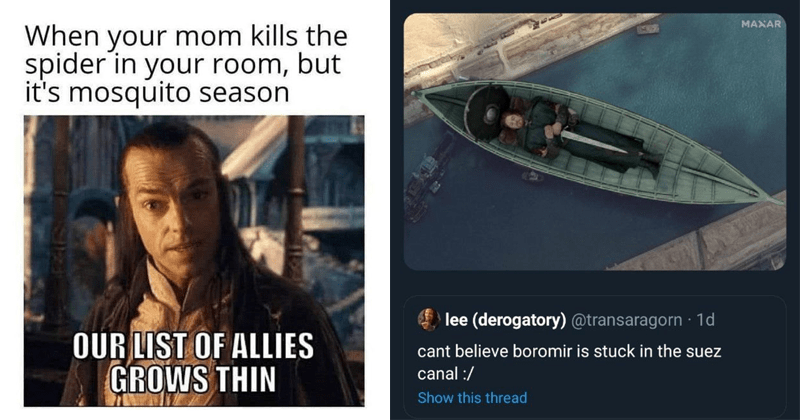Click the @transaragorn handle
This screenshot has height=420, width=800.
click(626, 320)
